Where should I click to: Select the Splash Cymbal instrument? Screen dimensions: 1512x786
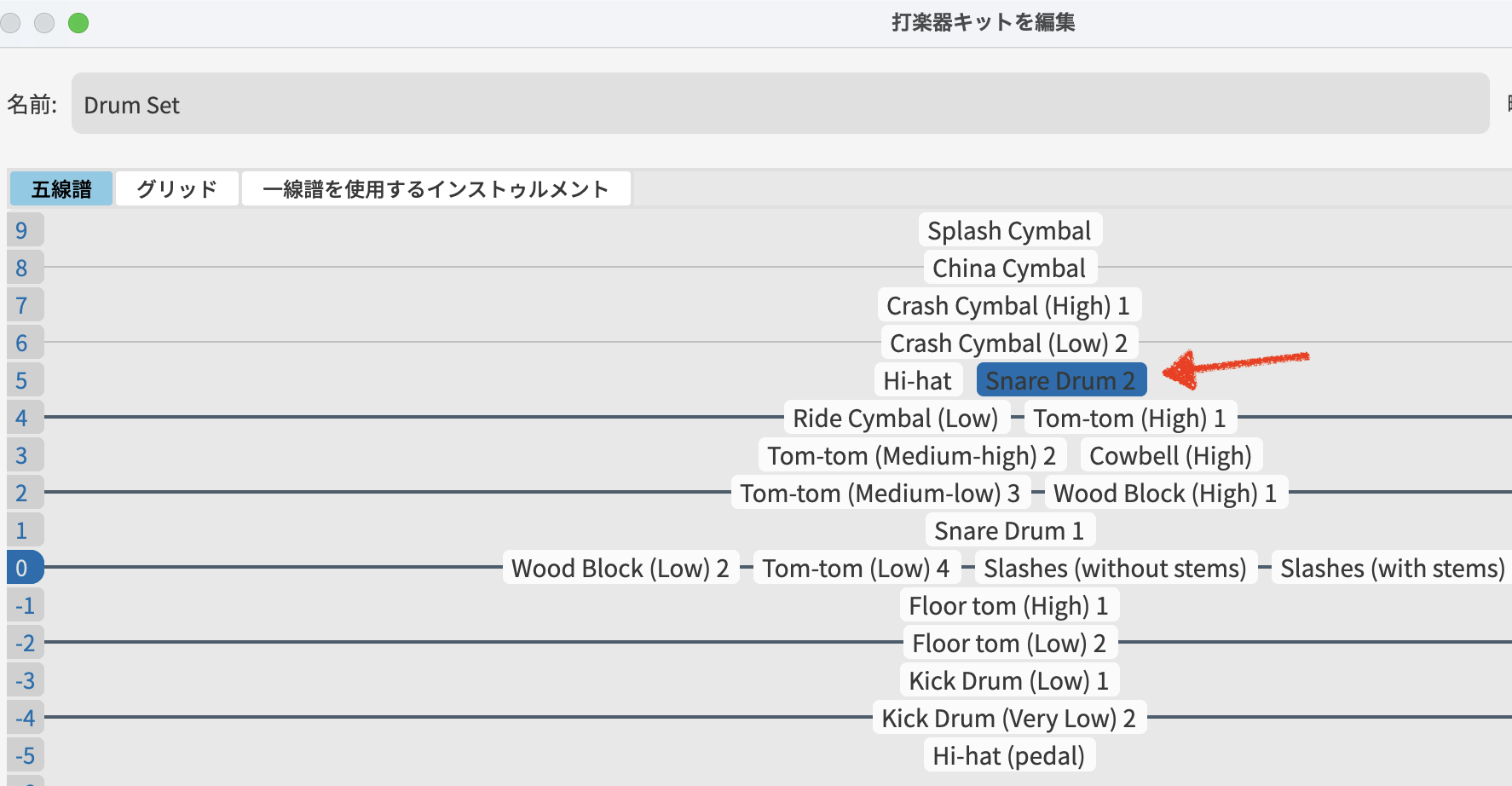[1009, 230]
